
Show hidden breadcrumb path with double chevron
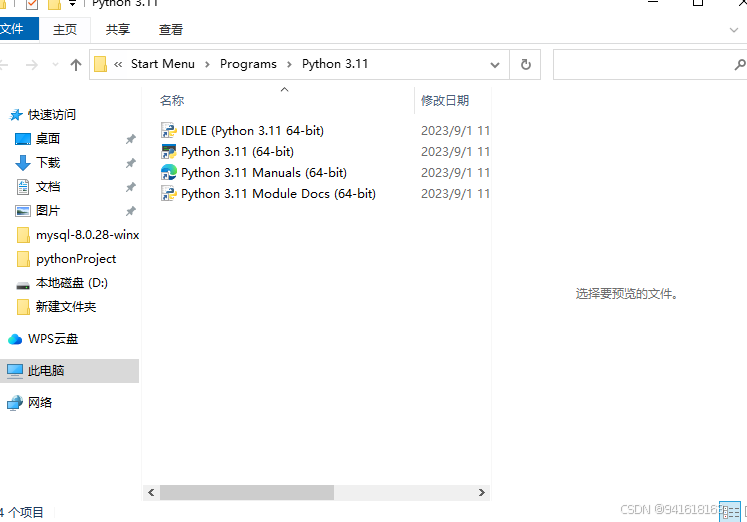(x=118, y=64)
